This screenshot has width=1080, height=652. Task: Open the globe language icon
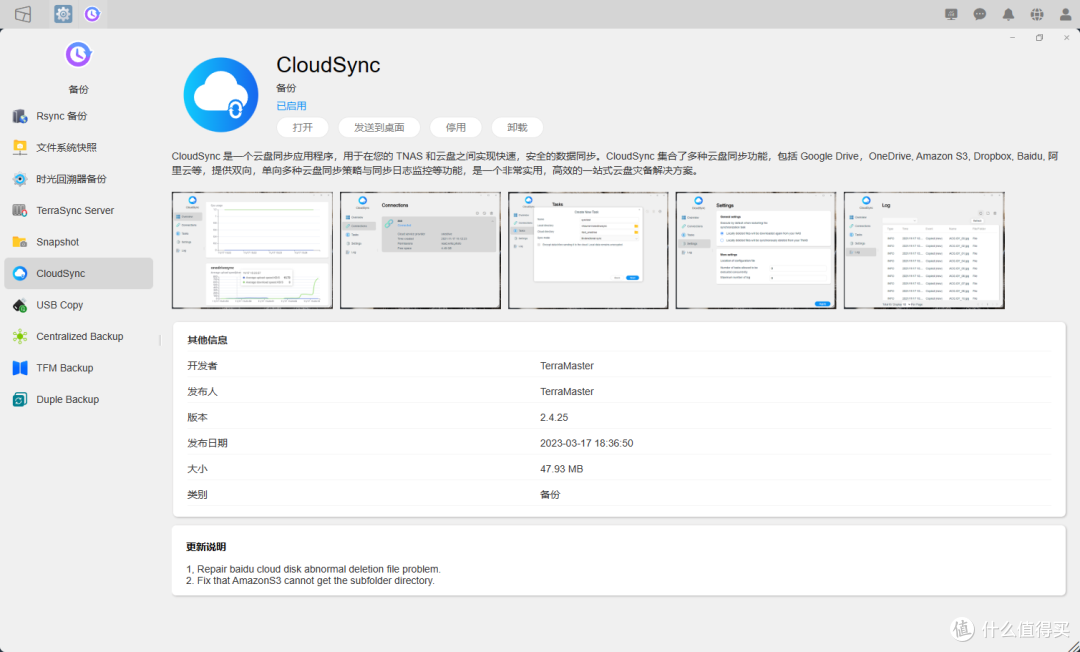[1037, 14]
